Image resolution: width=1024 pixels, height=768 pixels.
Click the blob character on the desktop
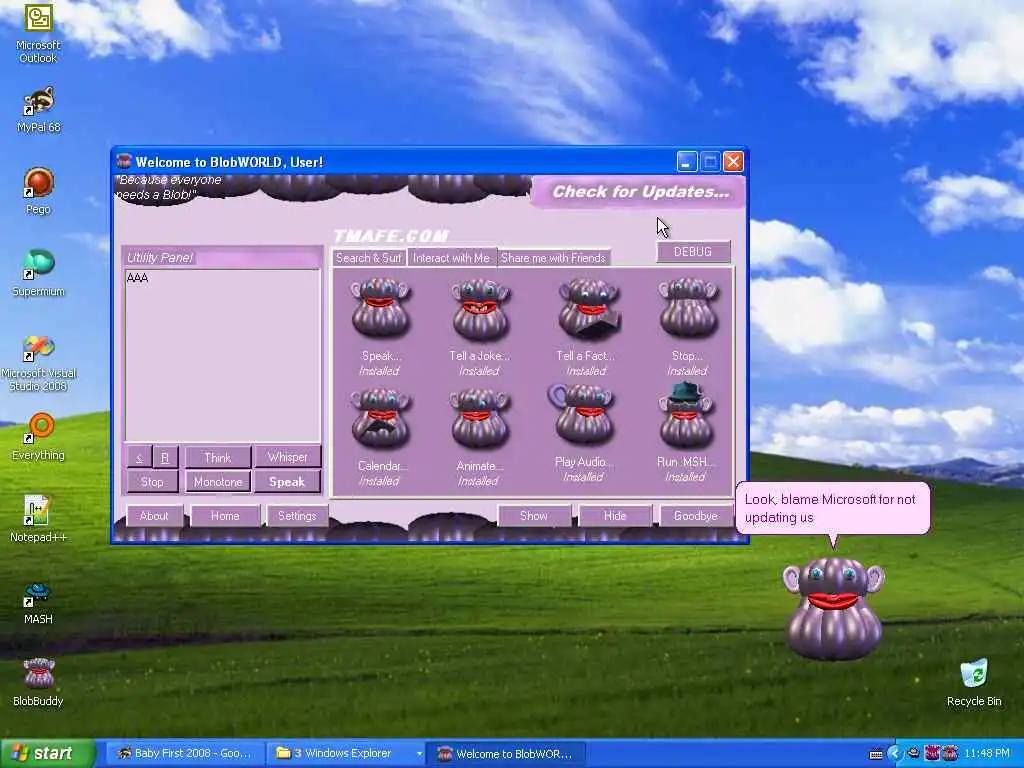tap(833, 607)
